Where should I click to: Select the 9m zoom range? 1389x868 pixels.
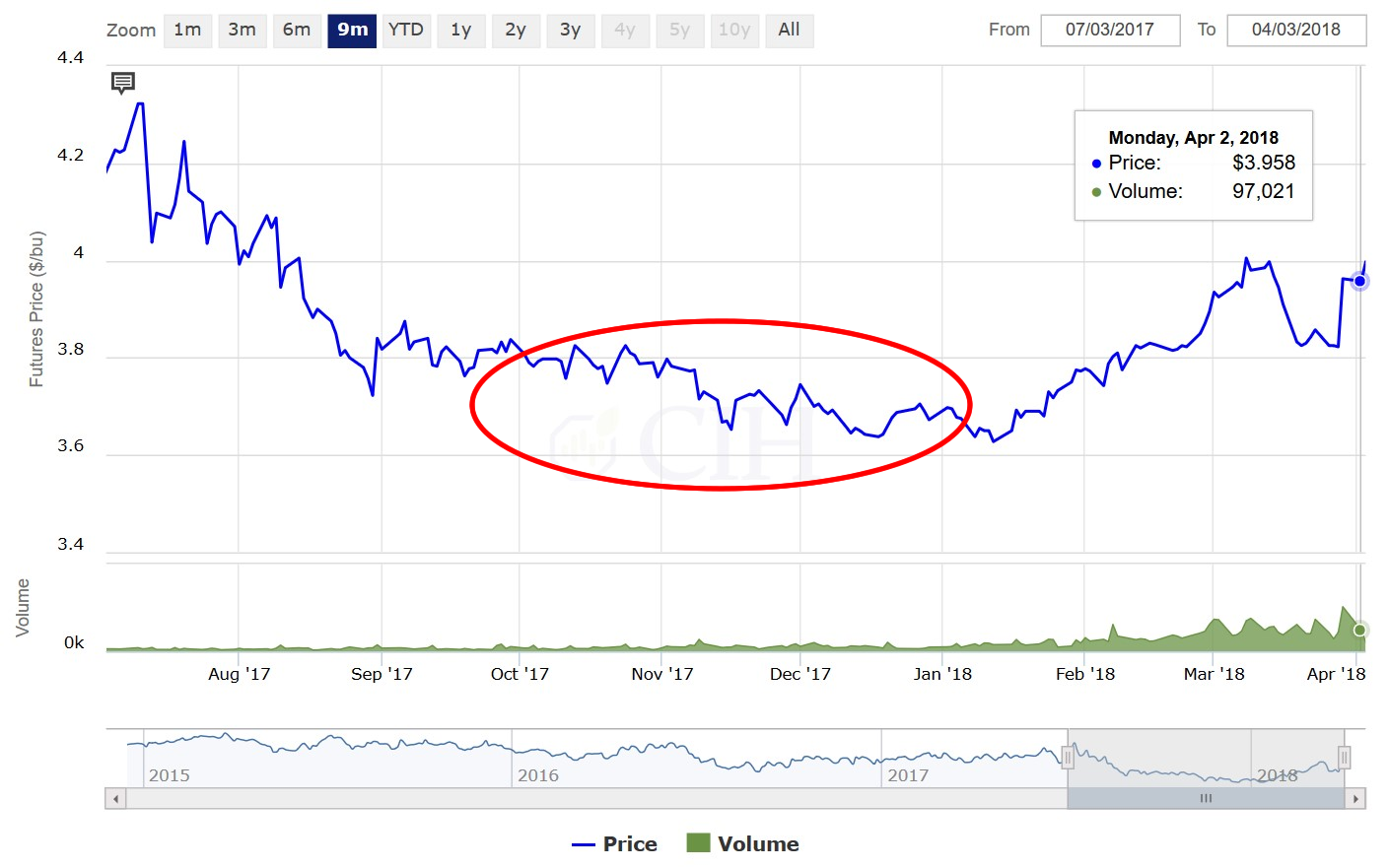[x=352, y=30]
